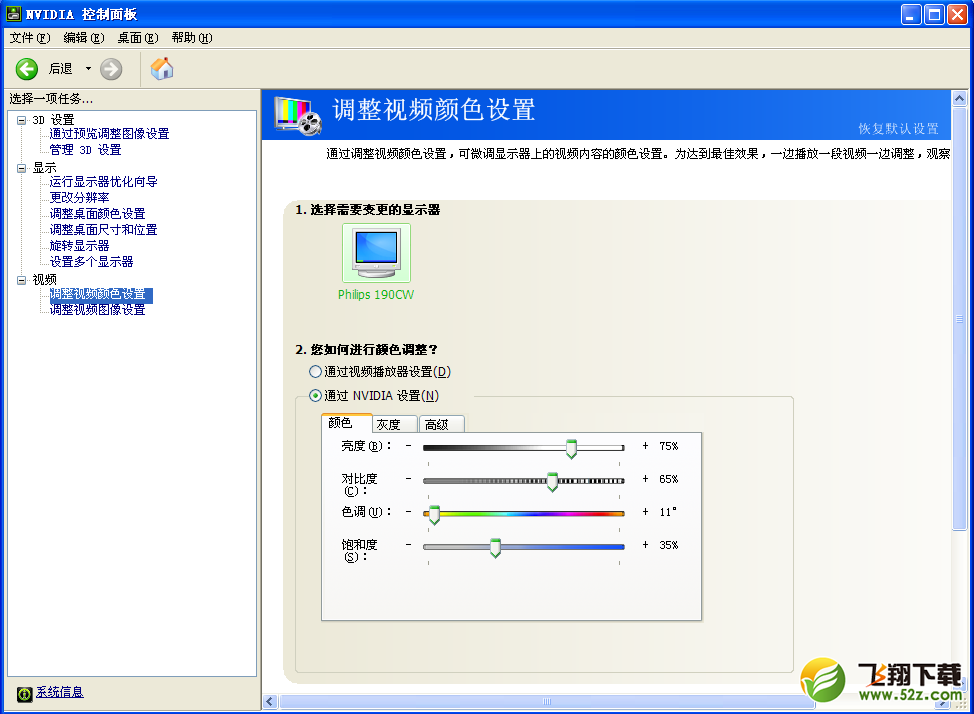Click the hue (色调) slider thumb
974x714 pixels.
[x=434, y=515]
